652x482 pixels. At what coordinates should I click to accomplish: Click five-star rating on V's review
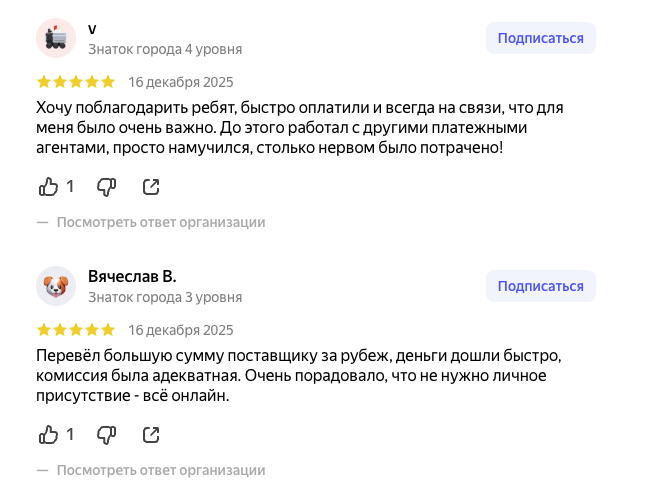(76, 82)
